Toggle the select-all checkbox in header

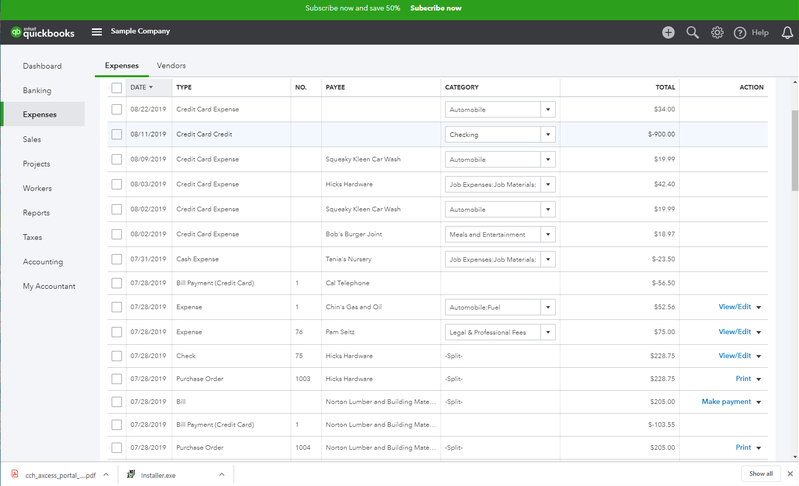tap(116, 88)
